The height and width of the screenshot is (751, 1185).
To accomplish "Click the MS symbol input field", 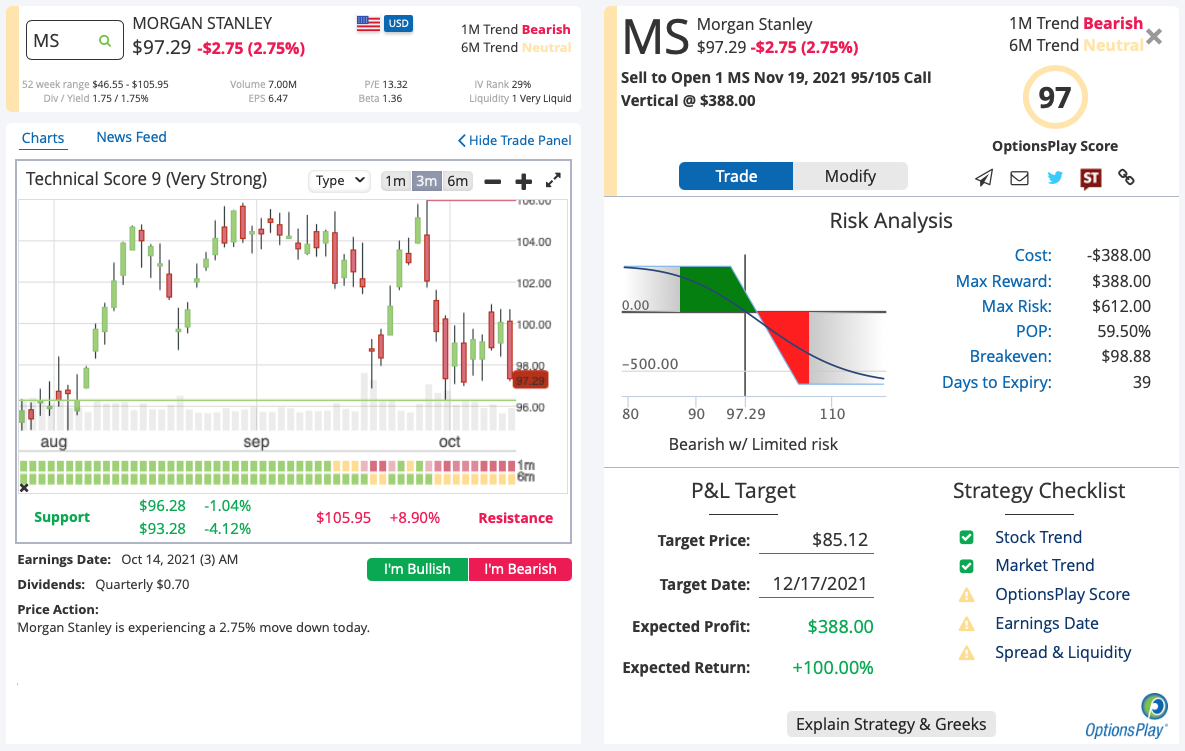I will [x=75, y=41].
